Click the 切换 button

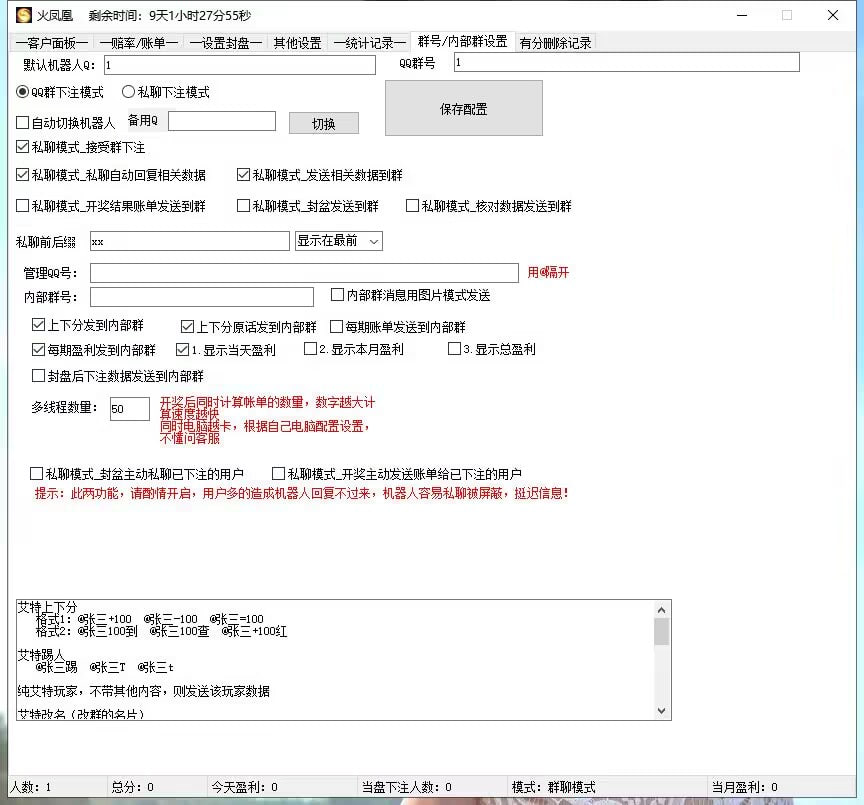tap(323, 124)
